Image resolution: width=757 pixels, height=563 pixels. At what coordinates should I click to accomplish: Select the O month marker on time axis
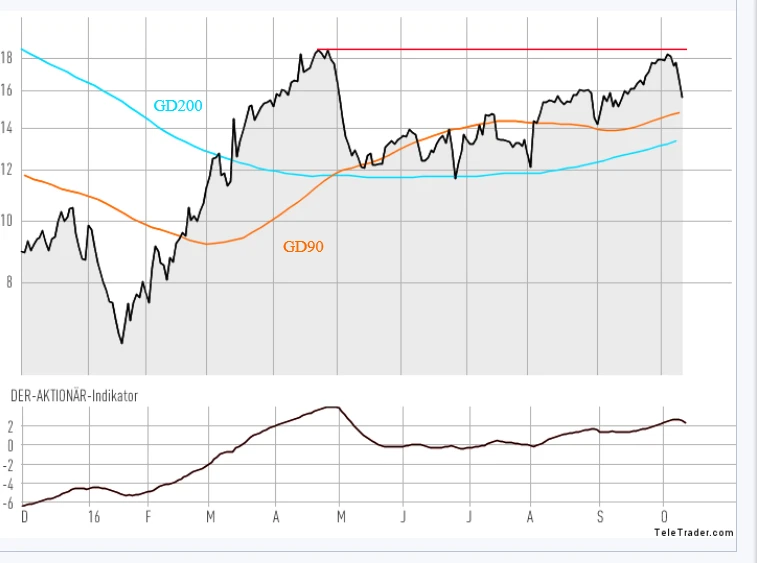664,517
